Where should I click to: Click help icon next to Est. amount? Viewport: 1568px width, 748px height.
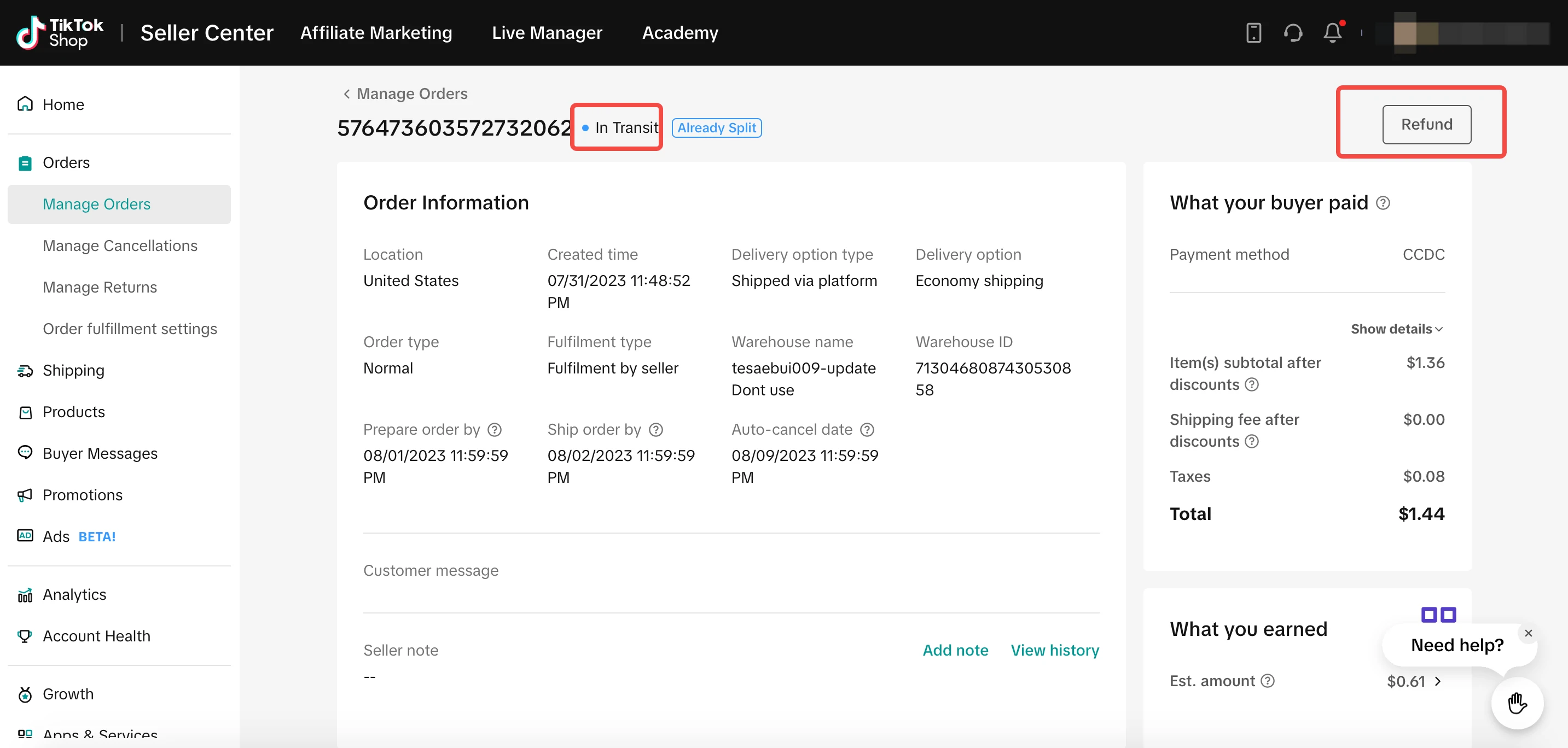[1267, 681]
